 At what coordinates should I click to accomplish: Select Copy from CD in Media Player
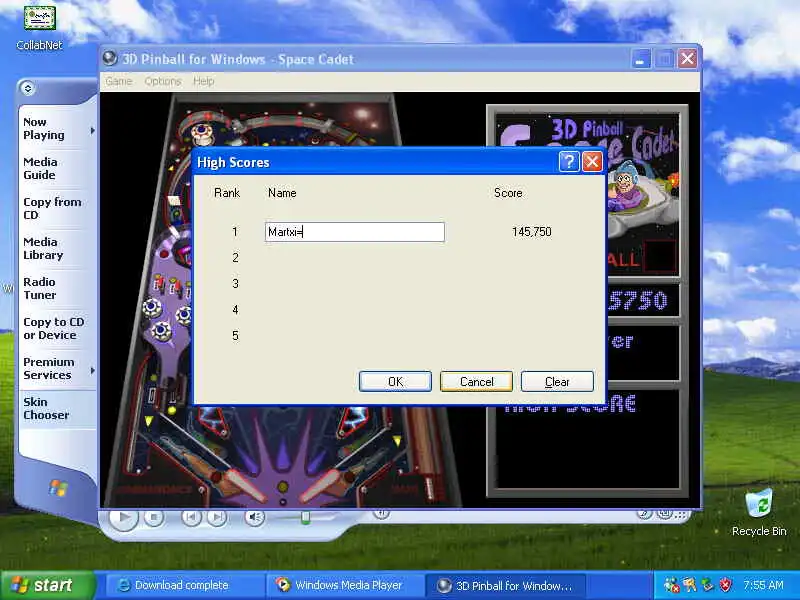pos(52,208)
